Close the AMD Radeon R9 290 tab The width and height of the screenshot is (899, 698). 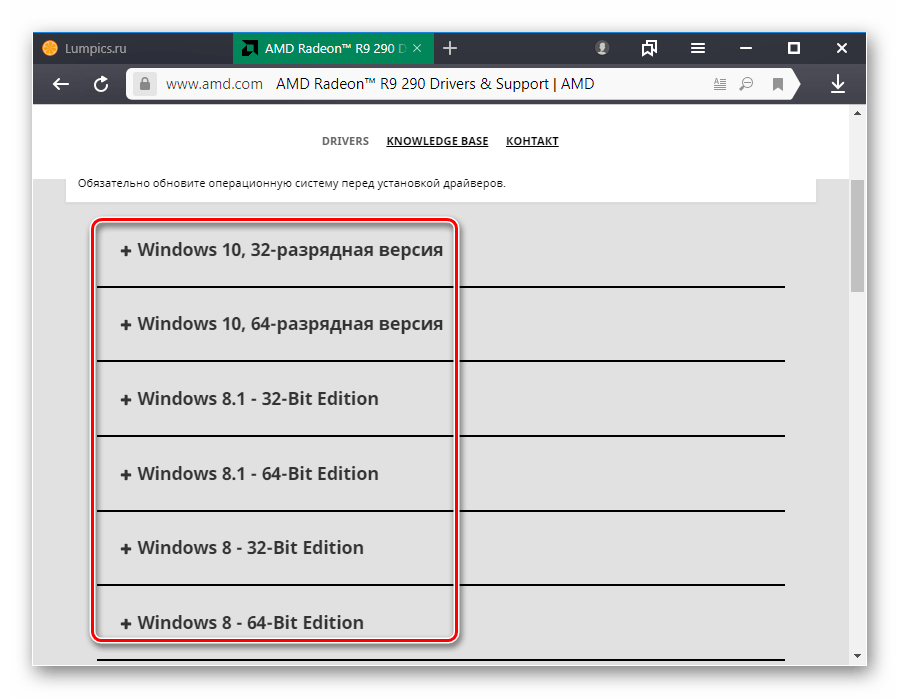417,48
